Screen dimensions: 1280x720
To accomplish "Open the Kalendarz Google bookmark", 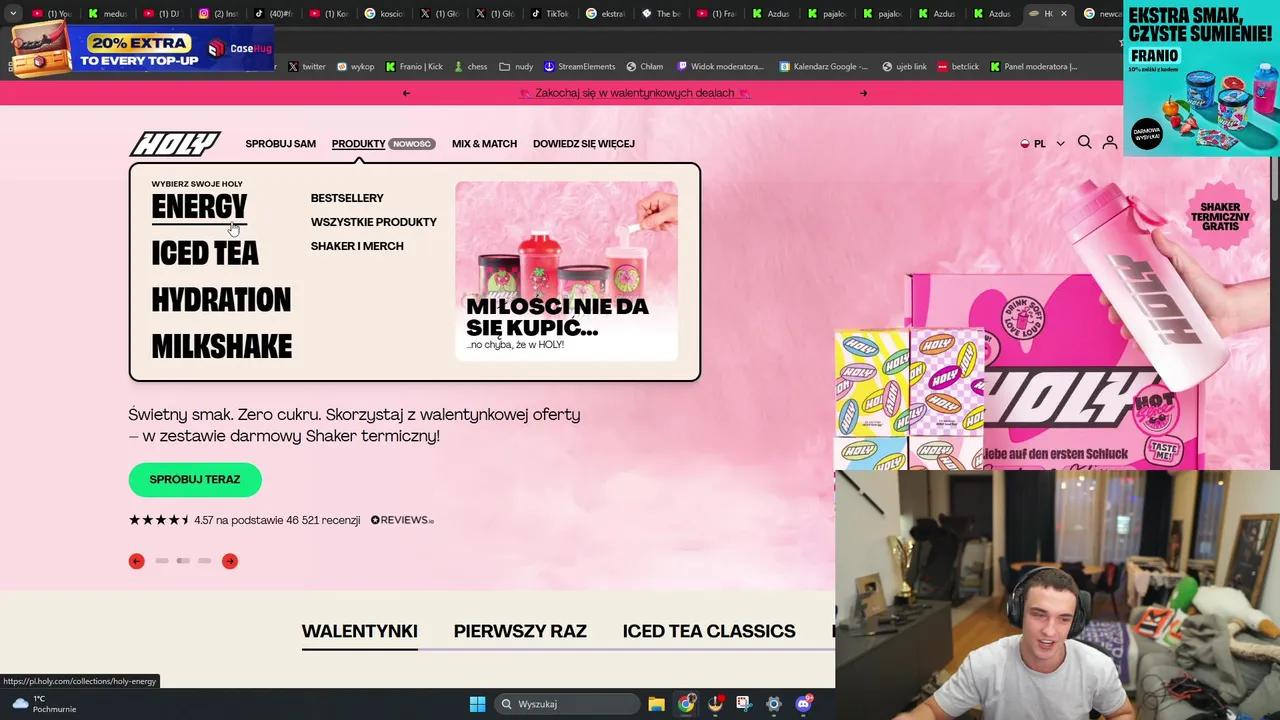I will 824,67.
